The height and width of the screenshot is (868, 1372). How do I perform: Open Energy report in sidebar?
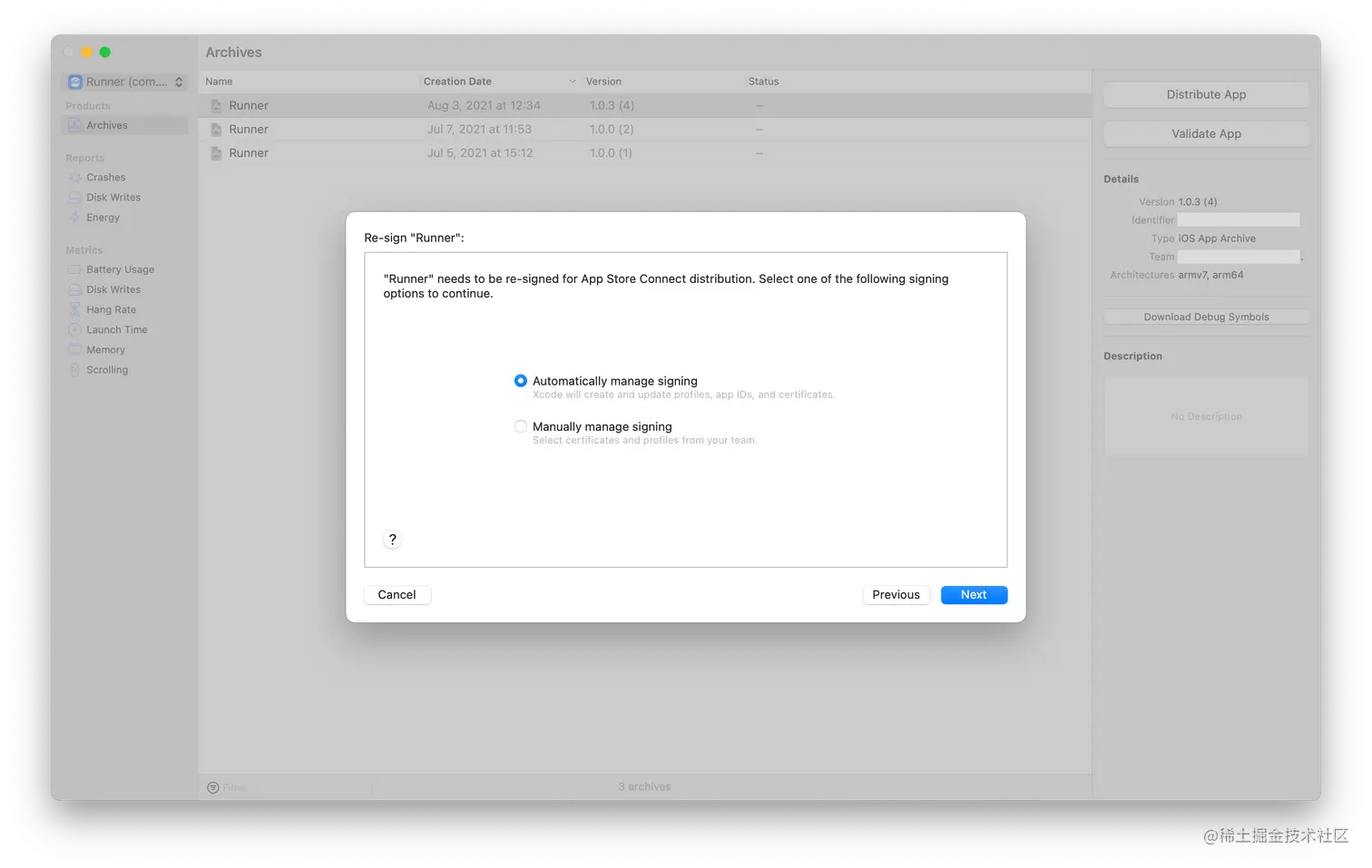click(x=103, y=218)
